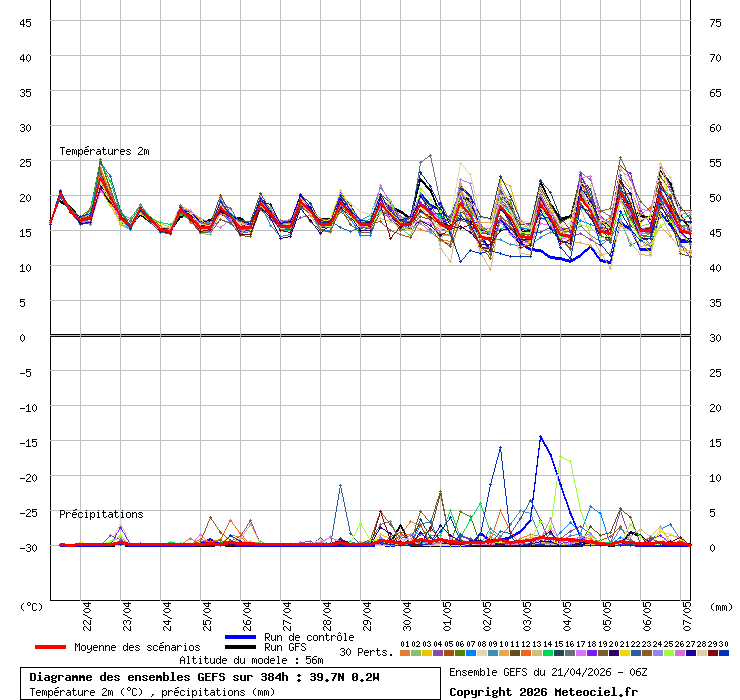Image resolution: width=740 pixels, height=700 pixels.
Task: Click the black 'Run GFS' legend line
Action: (x=241, y=647)
